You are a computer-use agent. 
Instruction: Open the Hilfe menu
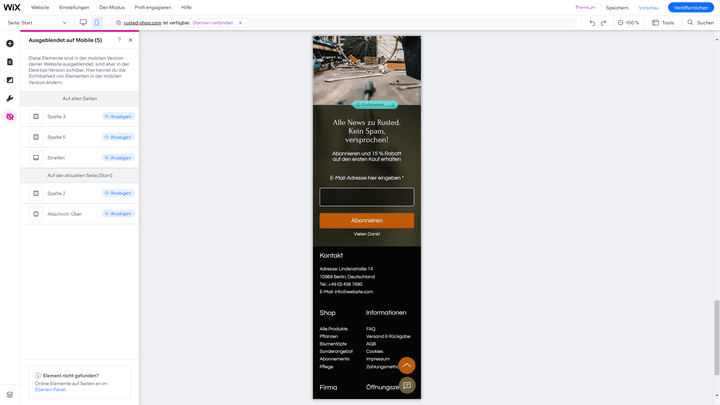pos(186,7)
